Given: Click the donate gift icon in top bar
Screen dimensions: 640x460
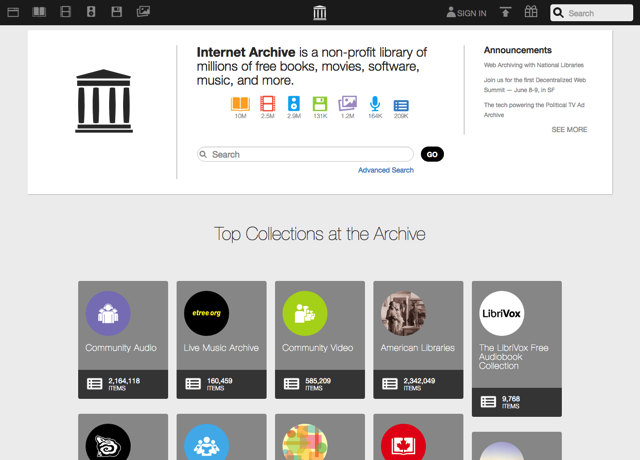Looking at the screenshot, I should [x=531, y=11].
